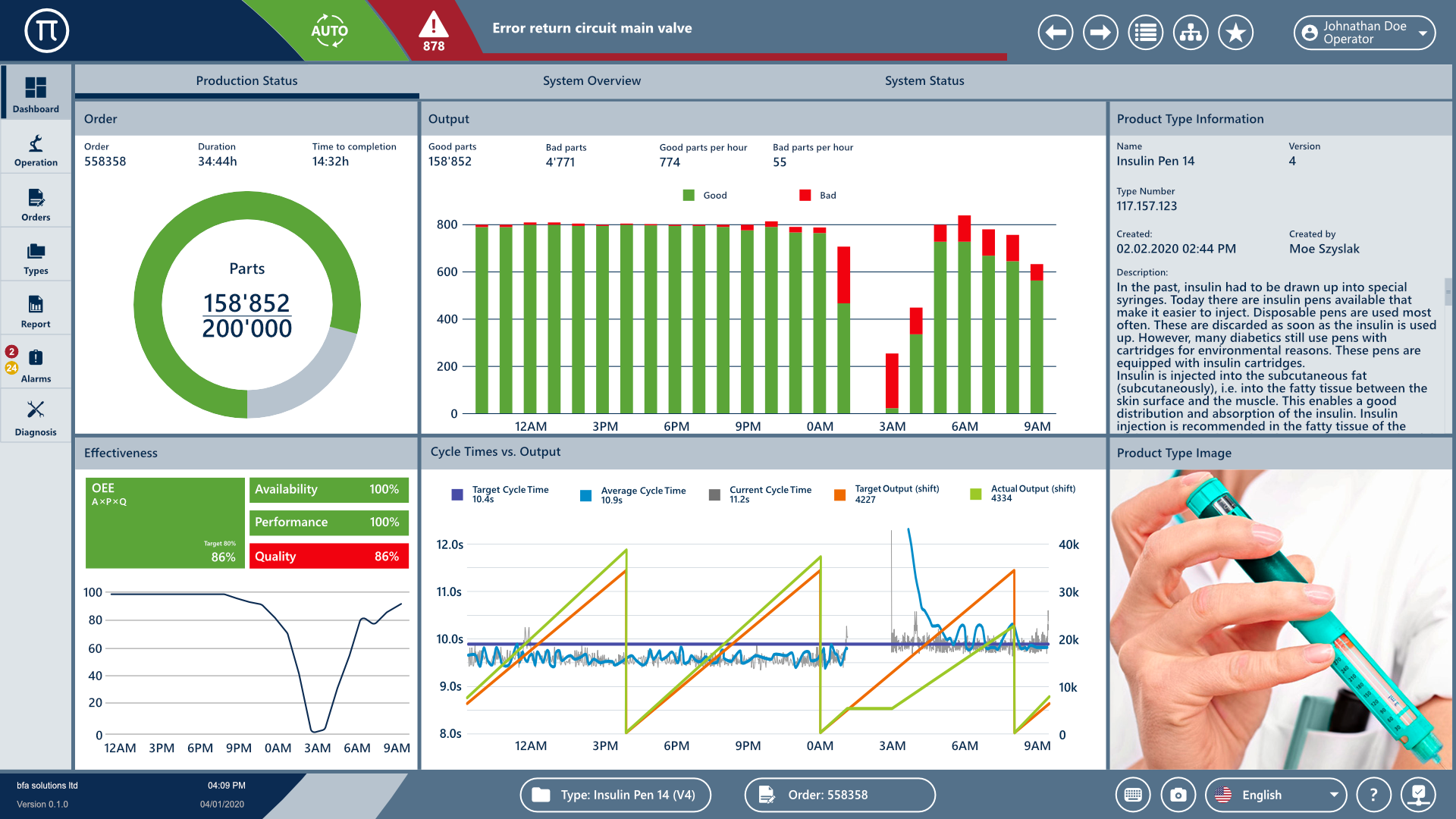Open the Dashboard sidebar icon
Image resolution: width=1456 pixels, height=819 pixels.
[x=36, y=93]
